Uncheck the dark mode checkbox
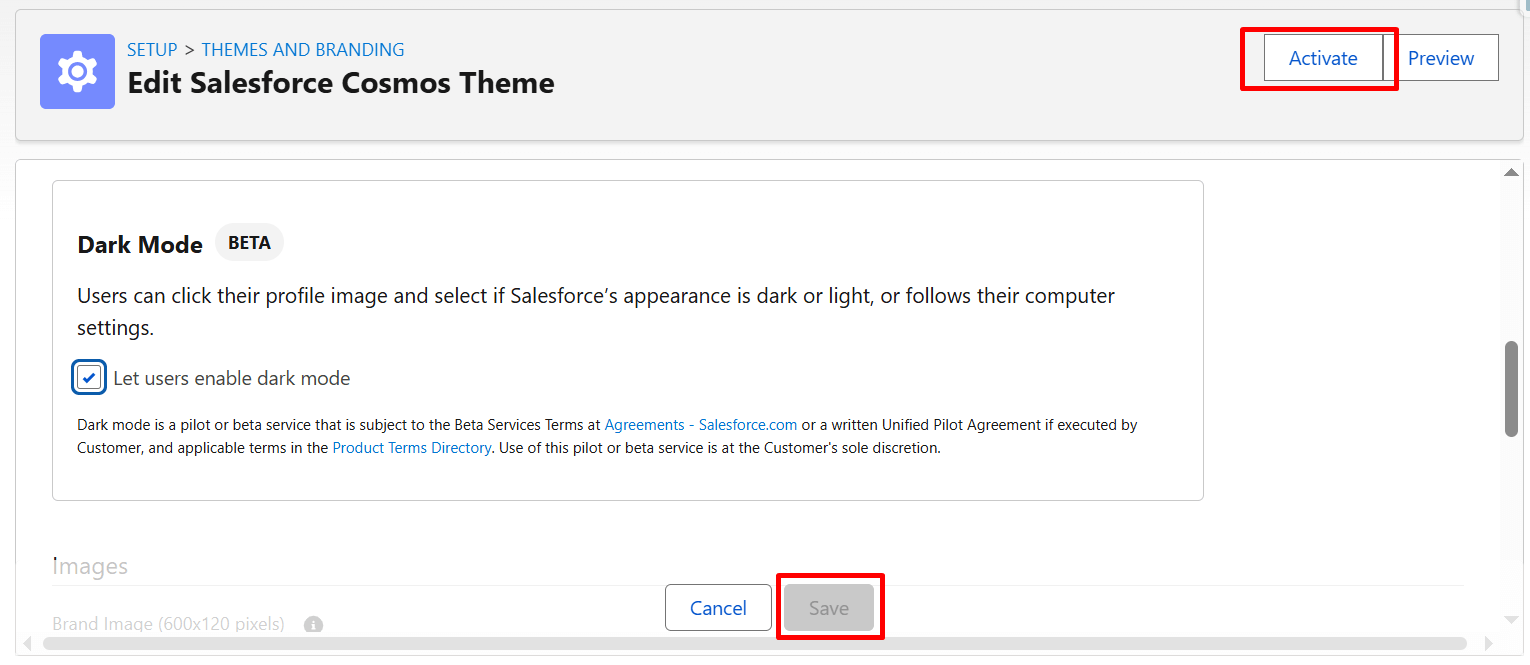This screenshot has height=665, width=1530. 89,378
